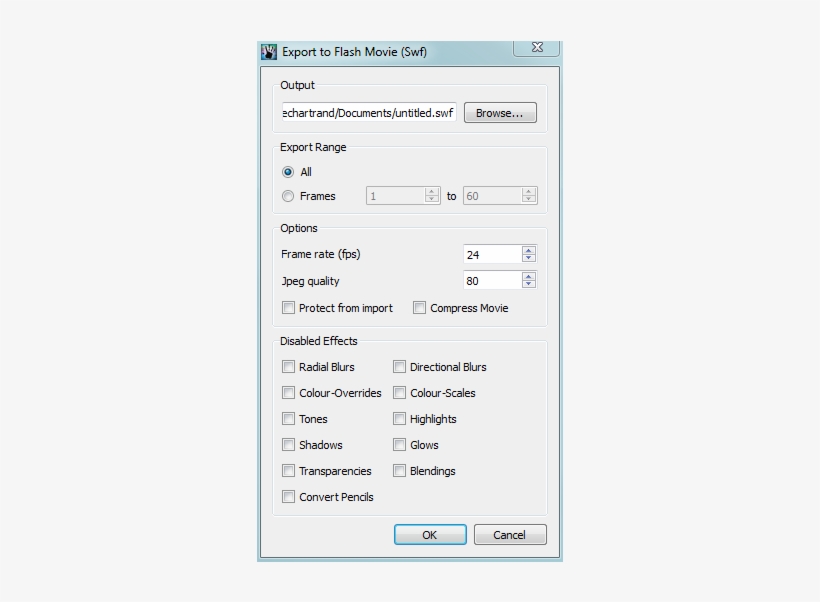
Task: Enable Colour-Scales disabling
Action: pos(399,393)
